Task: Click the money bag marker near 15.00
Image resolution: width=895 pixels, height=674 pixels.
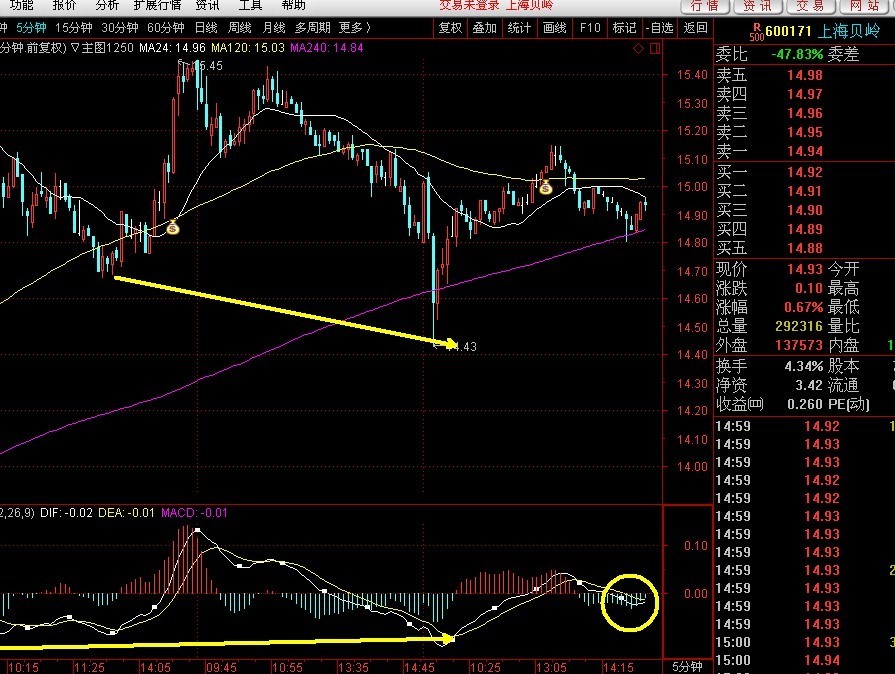Action: [x=546, y=187]
